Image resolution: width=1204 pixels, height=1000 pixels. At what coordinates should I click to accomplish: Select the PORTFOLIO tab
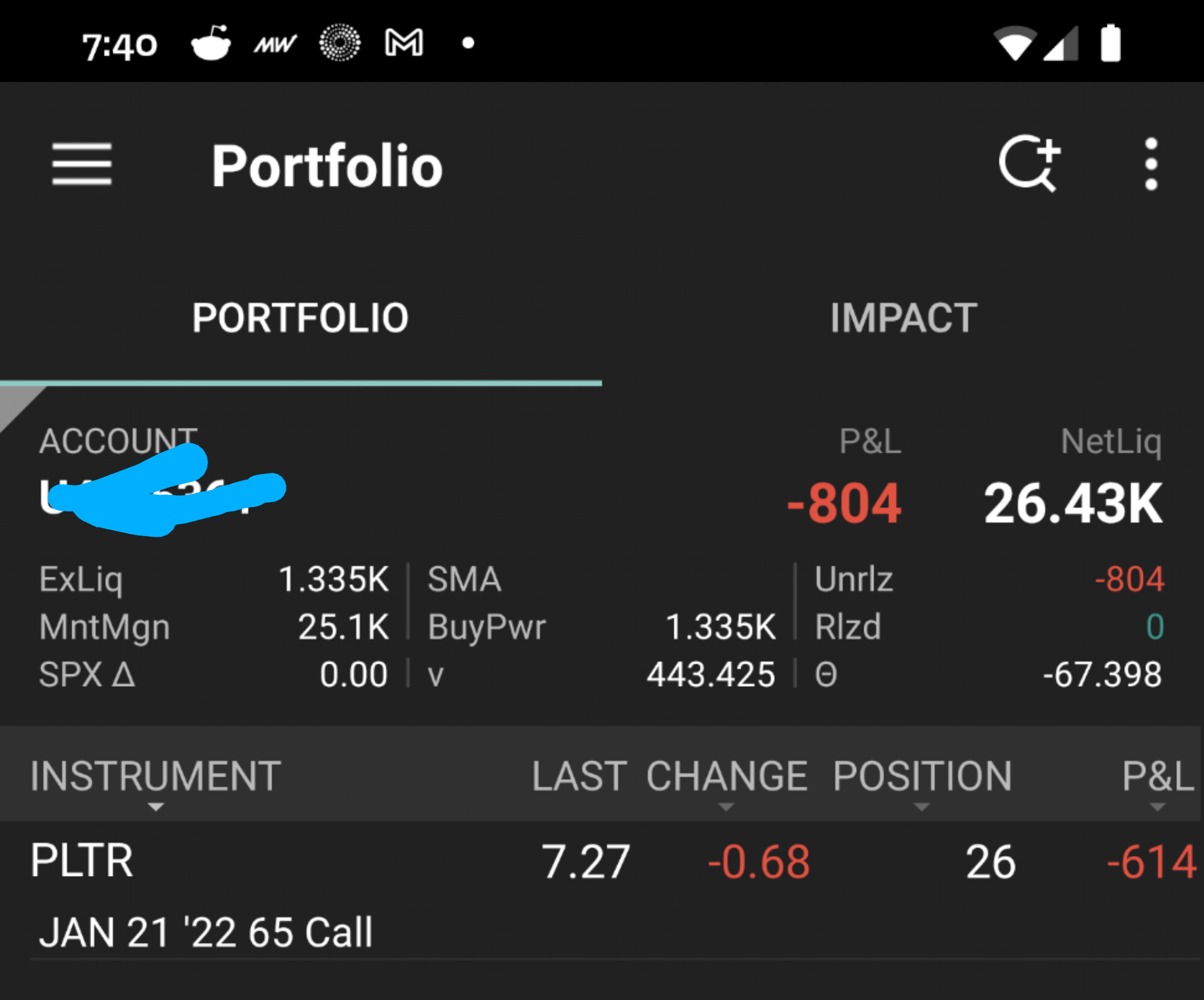pyautogui.click(x=301, y=317)
